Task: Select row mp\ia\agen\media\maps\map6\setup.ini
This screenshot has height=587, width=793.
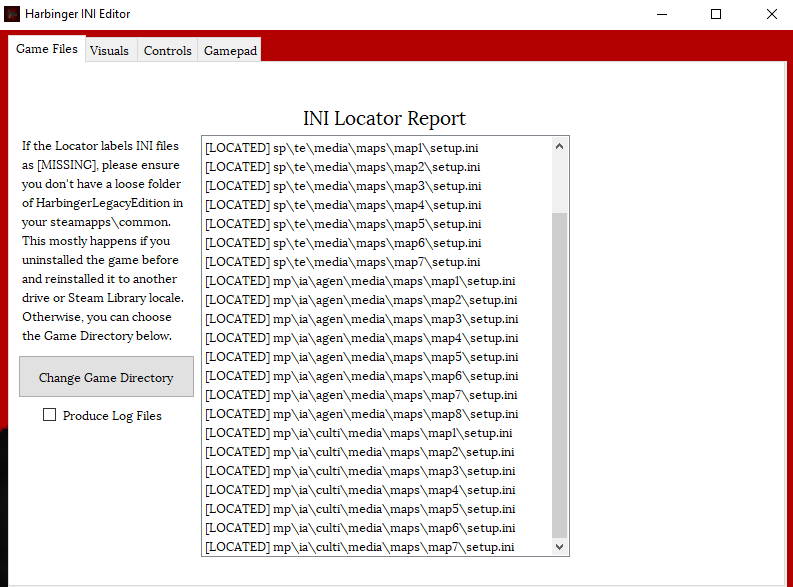Action: [x=377, y=376]
